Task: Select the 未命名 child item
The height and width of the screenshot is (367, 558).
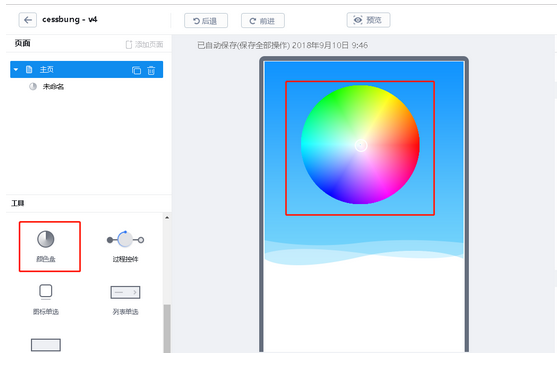Action: [53, 86]
